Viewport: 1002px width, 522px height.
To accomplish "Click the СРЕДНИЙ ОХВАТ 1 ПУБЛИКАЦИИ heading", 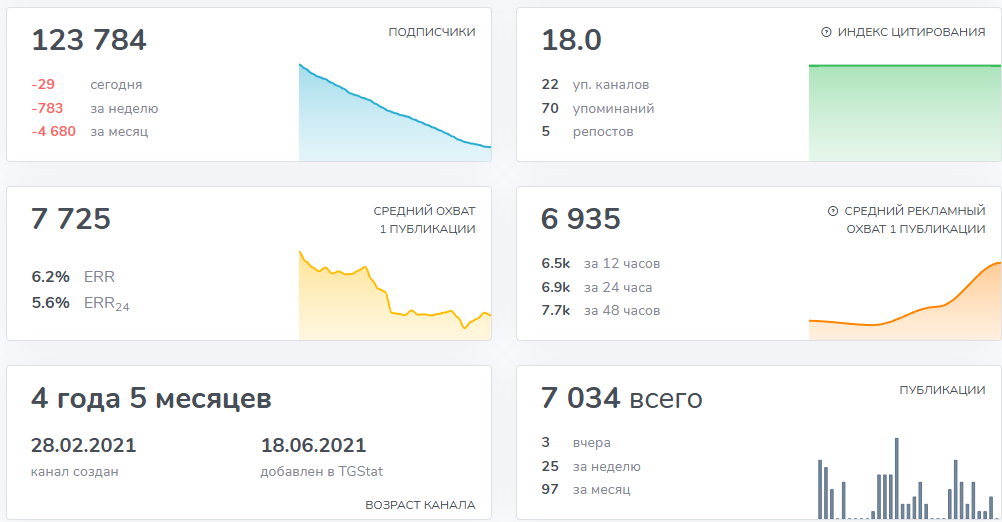I will coord(424,220).
